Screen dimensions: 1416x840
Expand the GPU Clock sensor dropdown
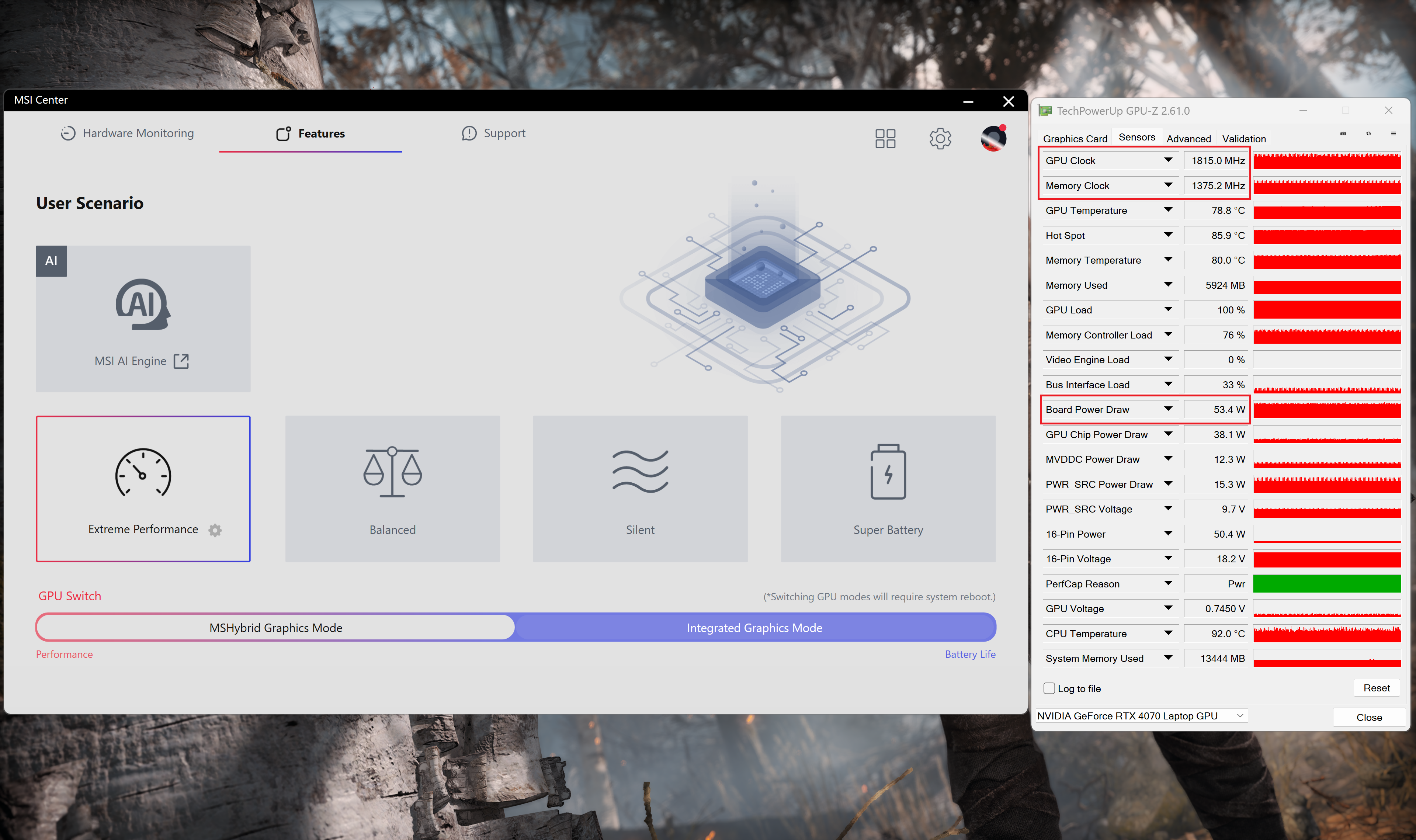click(x=1168, y=160)
